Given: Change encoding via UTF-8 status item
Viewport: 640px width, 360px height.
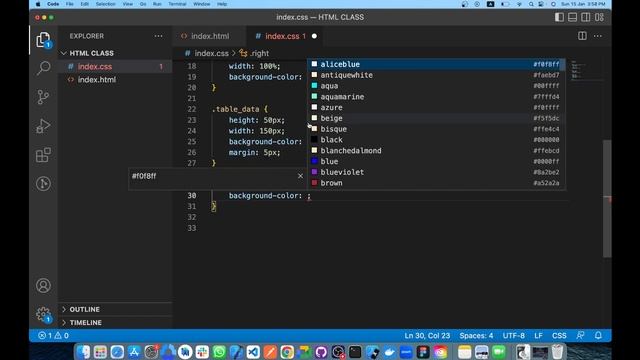Looking at the screenshot, I should tap(514, 336).
